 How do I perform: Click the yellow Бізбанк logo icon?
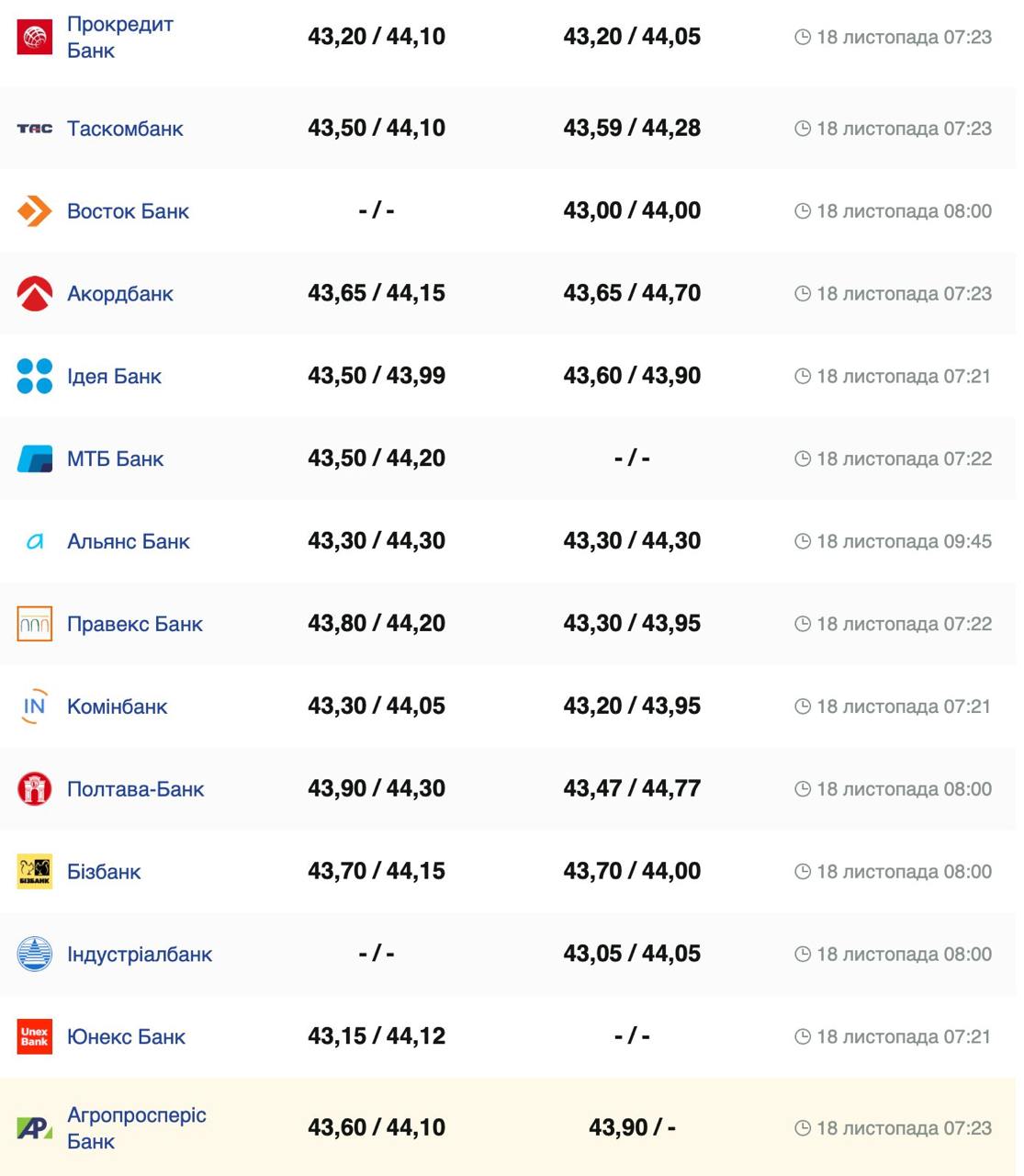click(35, 871)
